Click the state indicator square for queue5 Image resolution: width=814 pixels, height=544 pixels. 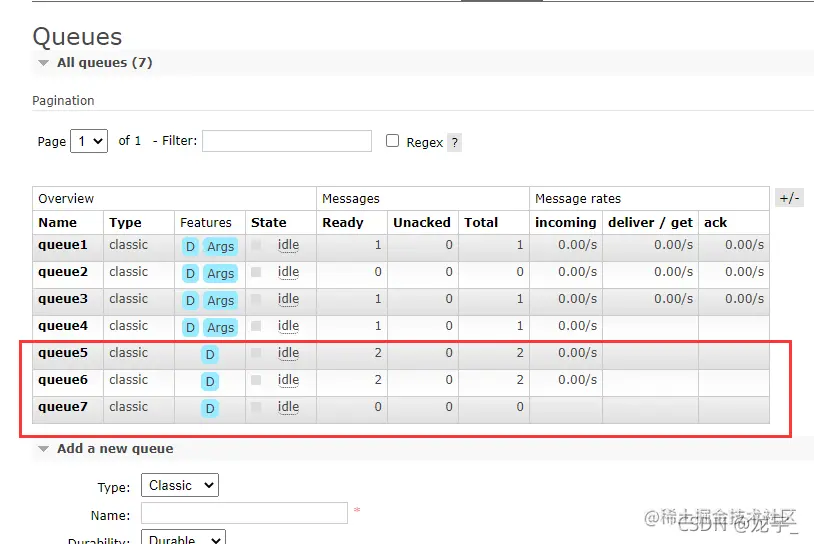pyautogui.click(x=256, y=353)
